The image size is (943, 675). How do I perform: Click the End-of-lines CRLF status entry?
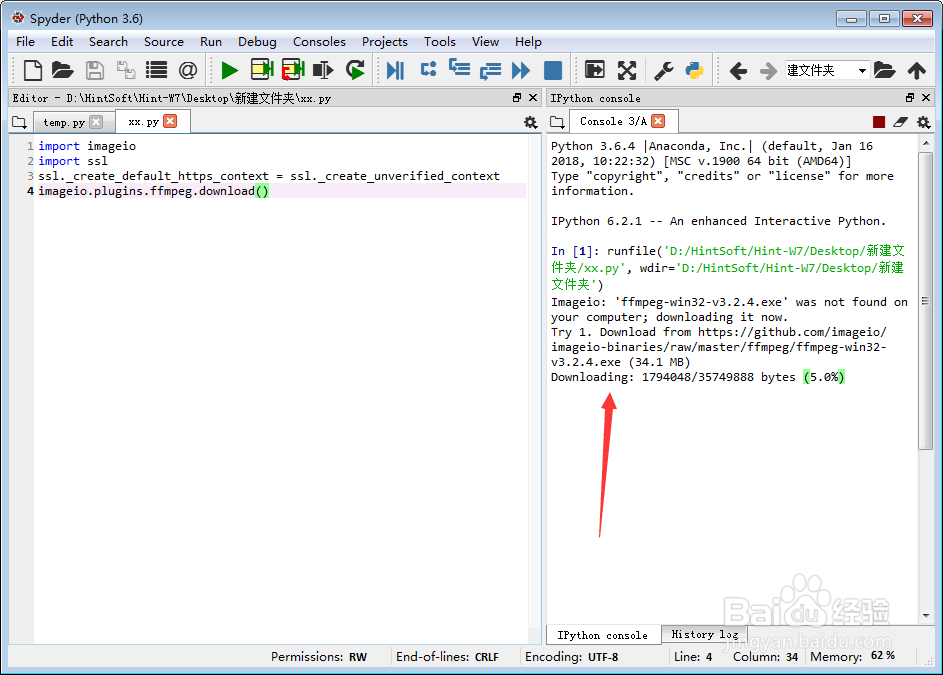(447, 656)
